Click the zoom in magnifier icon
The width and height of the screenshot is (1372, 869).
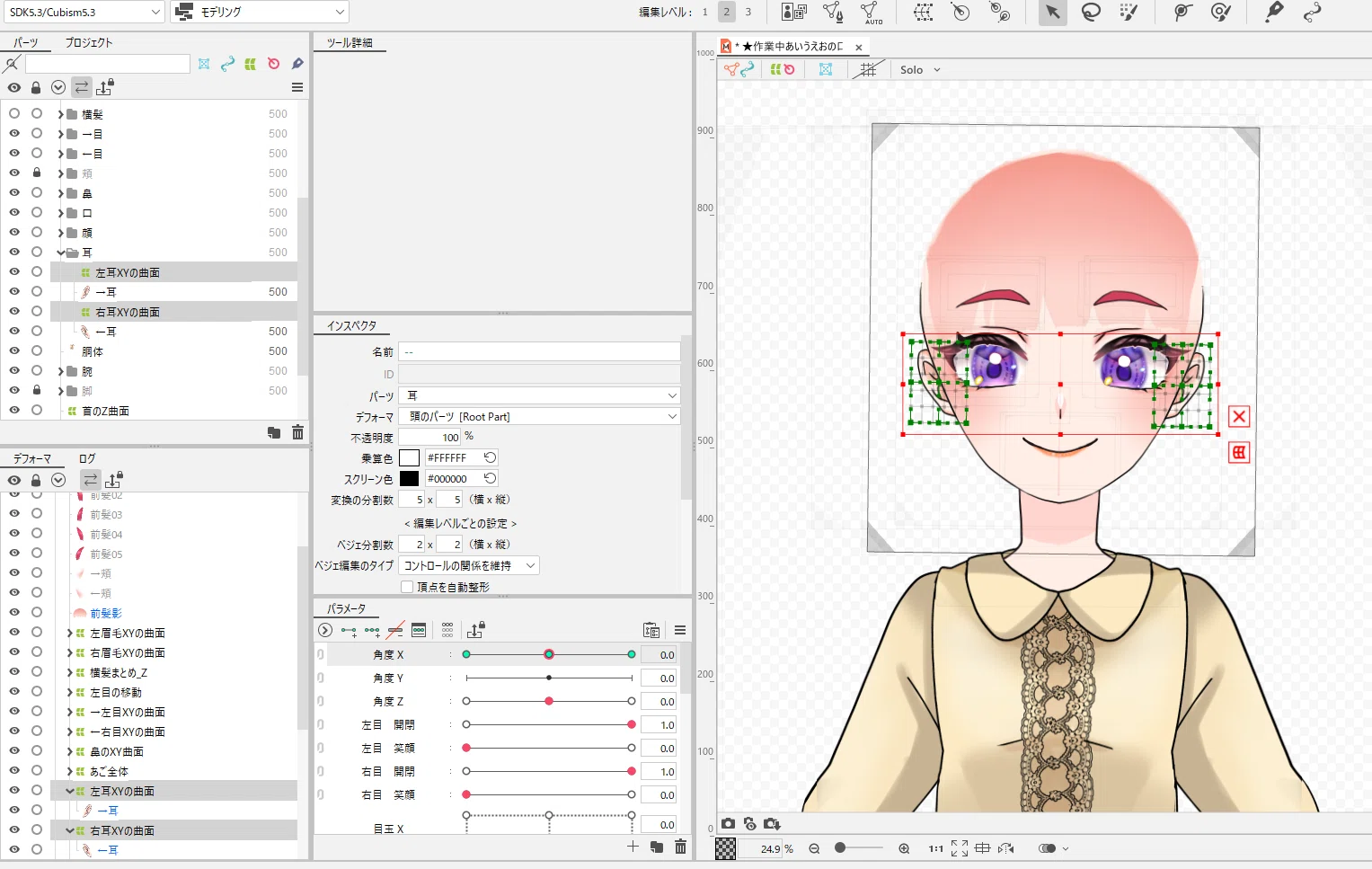904,848
